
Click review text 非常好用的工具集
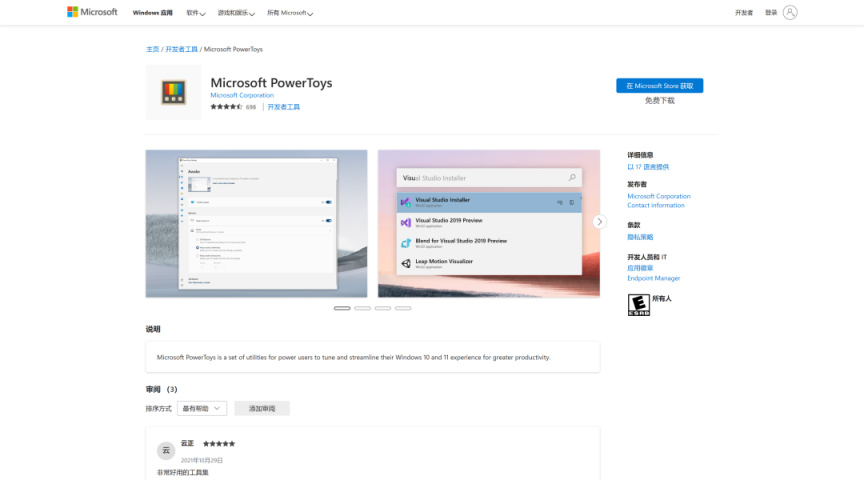pos(182,472)
